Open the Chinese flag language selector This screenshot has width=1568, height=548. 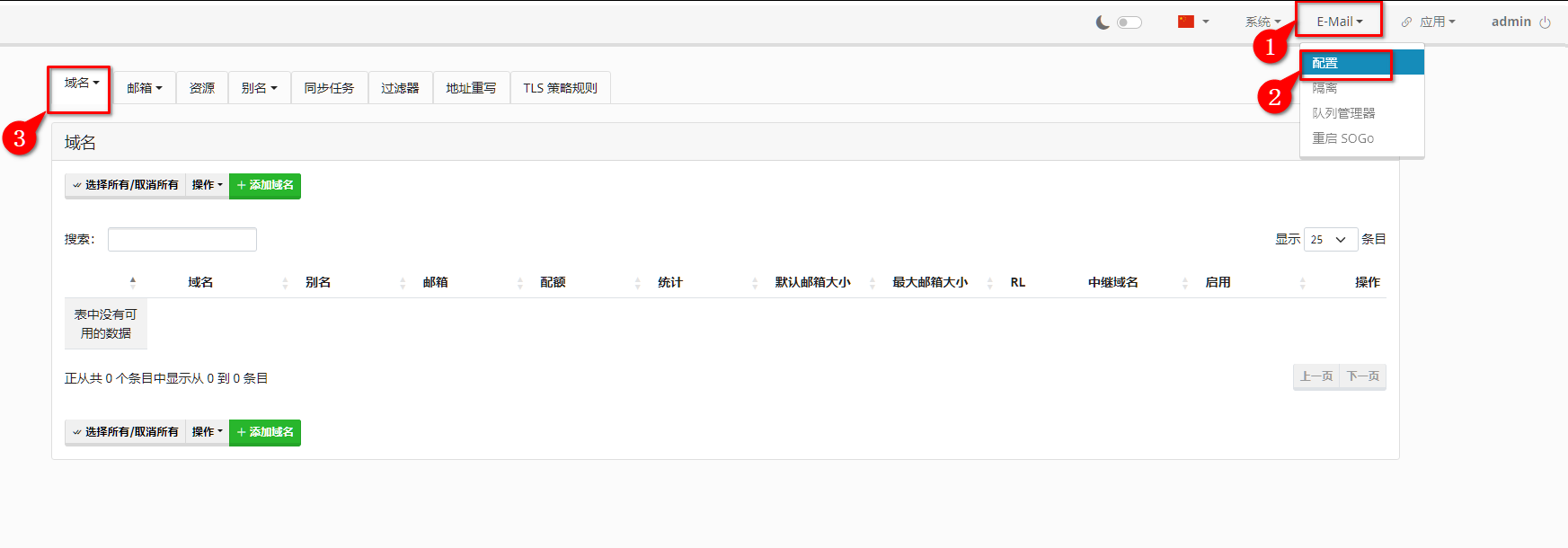[x=1192, y=22]
